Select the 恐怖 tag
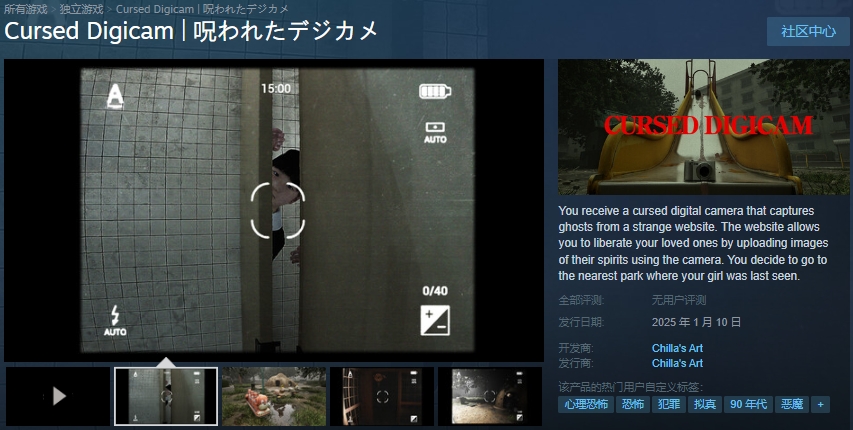The height and width of the screenshot is (430, 853). point(633,404)
